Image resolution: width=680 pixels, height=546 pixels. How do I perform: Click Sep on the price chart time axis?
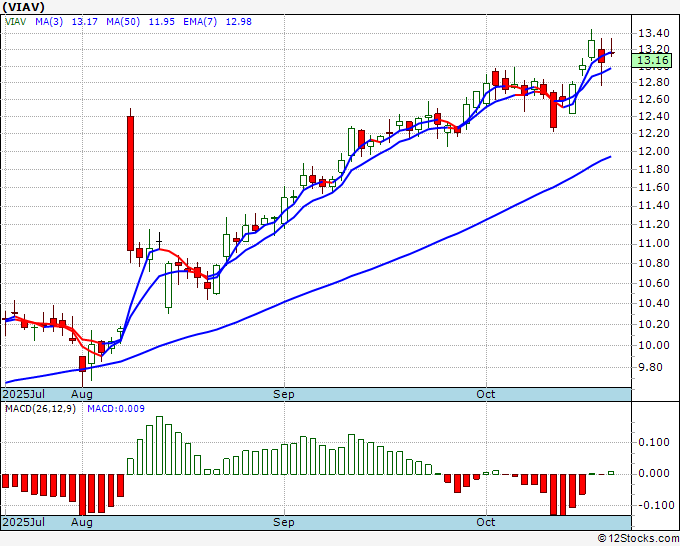pyautogui.click(x=284, y=394)
